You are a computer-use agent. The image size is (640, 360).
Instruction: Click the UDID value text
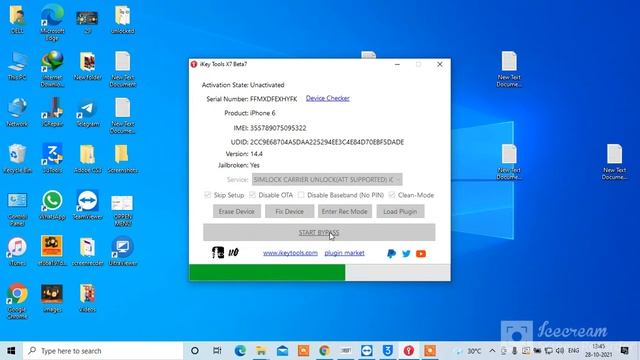(x=327, y=142)
